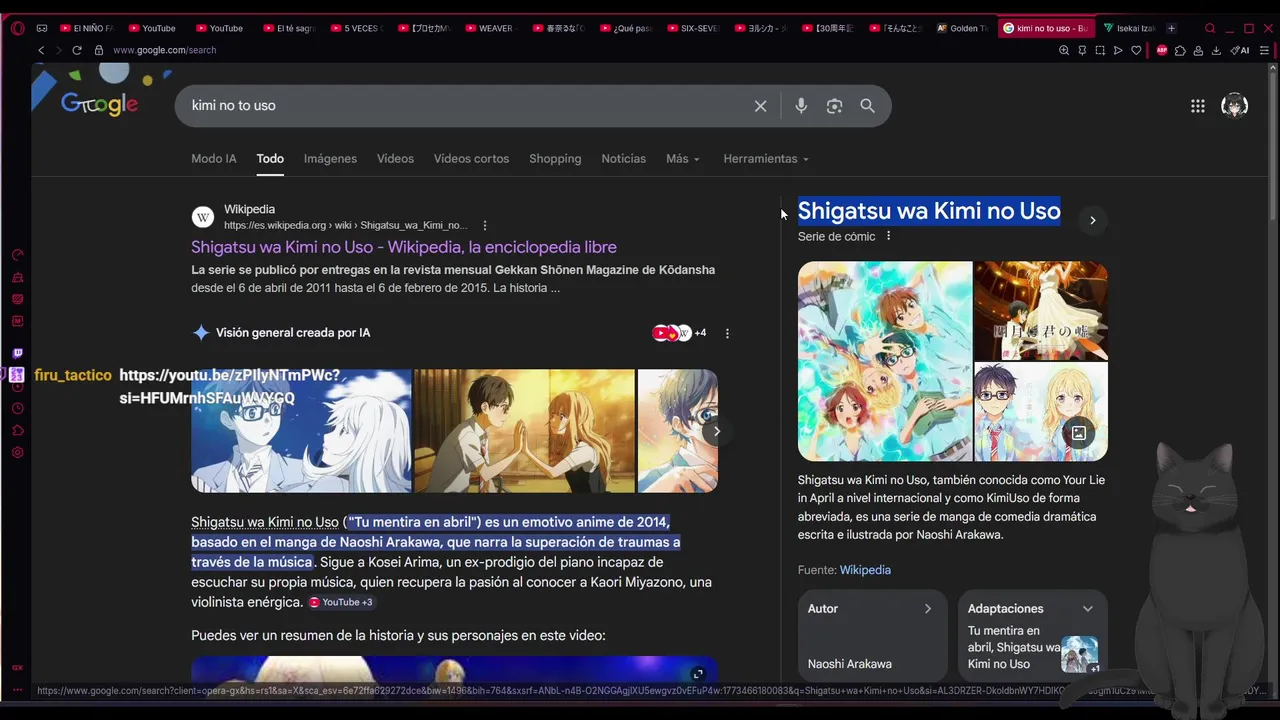The image size is (1280, 720).
Task: Open the YouTube +3 sources chip
Action: tap(340, 602)
